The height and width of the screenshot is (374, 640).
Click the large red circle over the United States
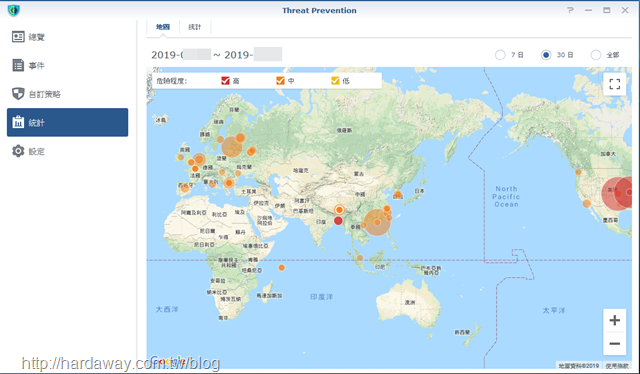[x=617, y=194]
